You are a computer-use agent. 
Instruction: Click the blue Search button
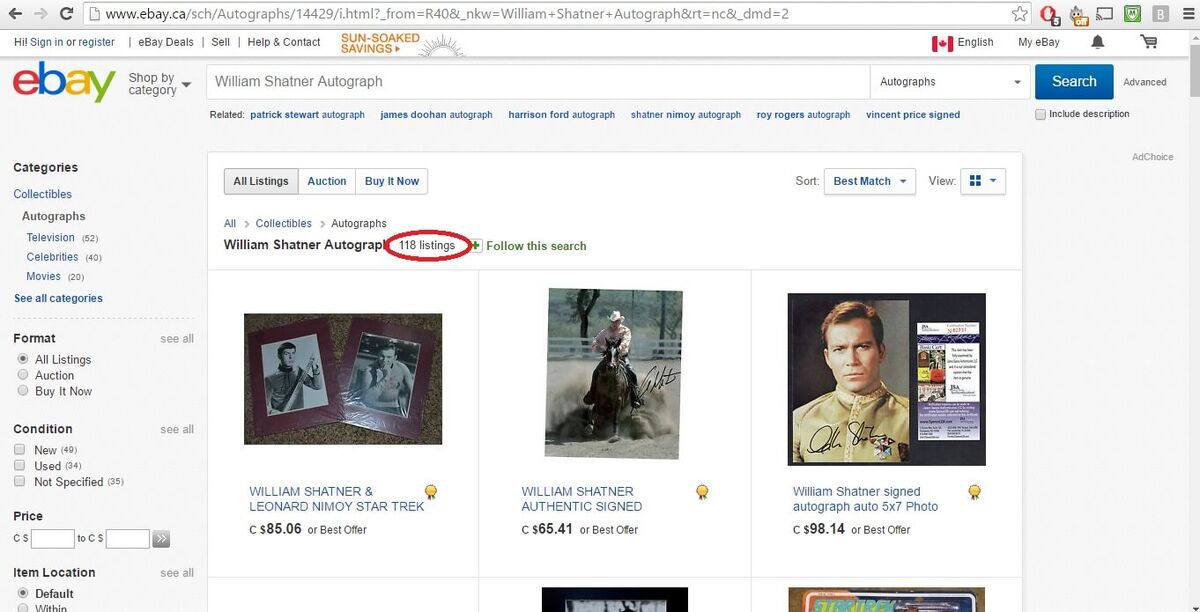(1074, 82)
